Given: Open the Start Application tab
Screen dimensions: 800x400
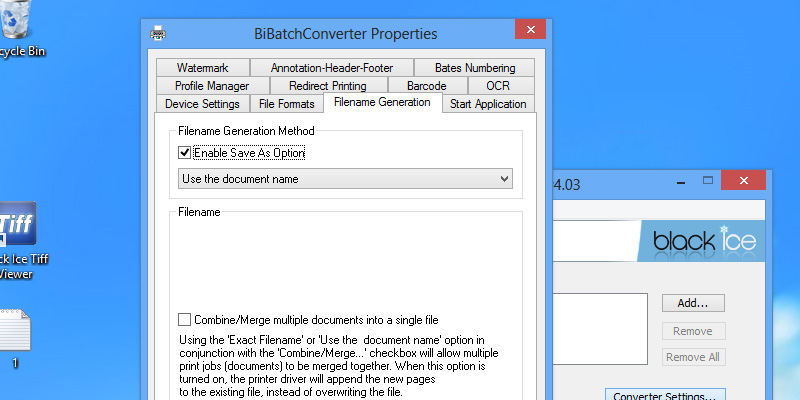Looking at the screenshot, I should (487, 104).
